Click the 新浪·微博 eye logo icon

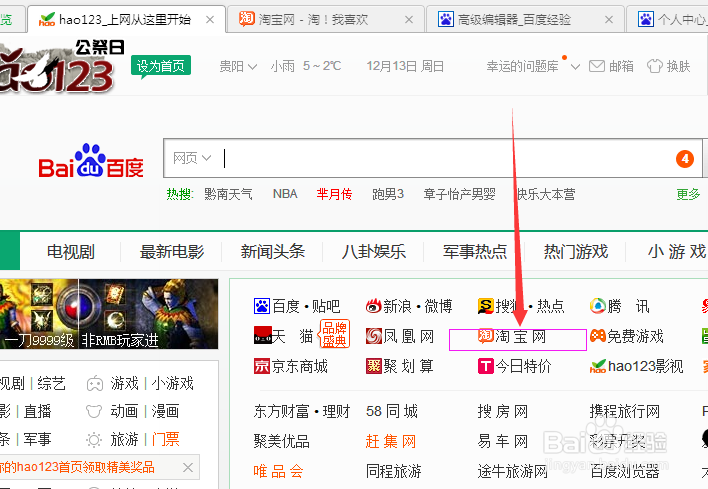tap(373, 306)
